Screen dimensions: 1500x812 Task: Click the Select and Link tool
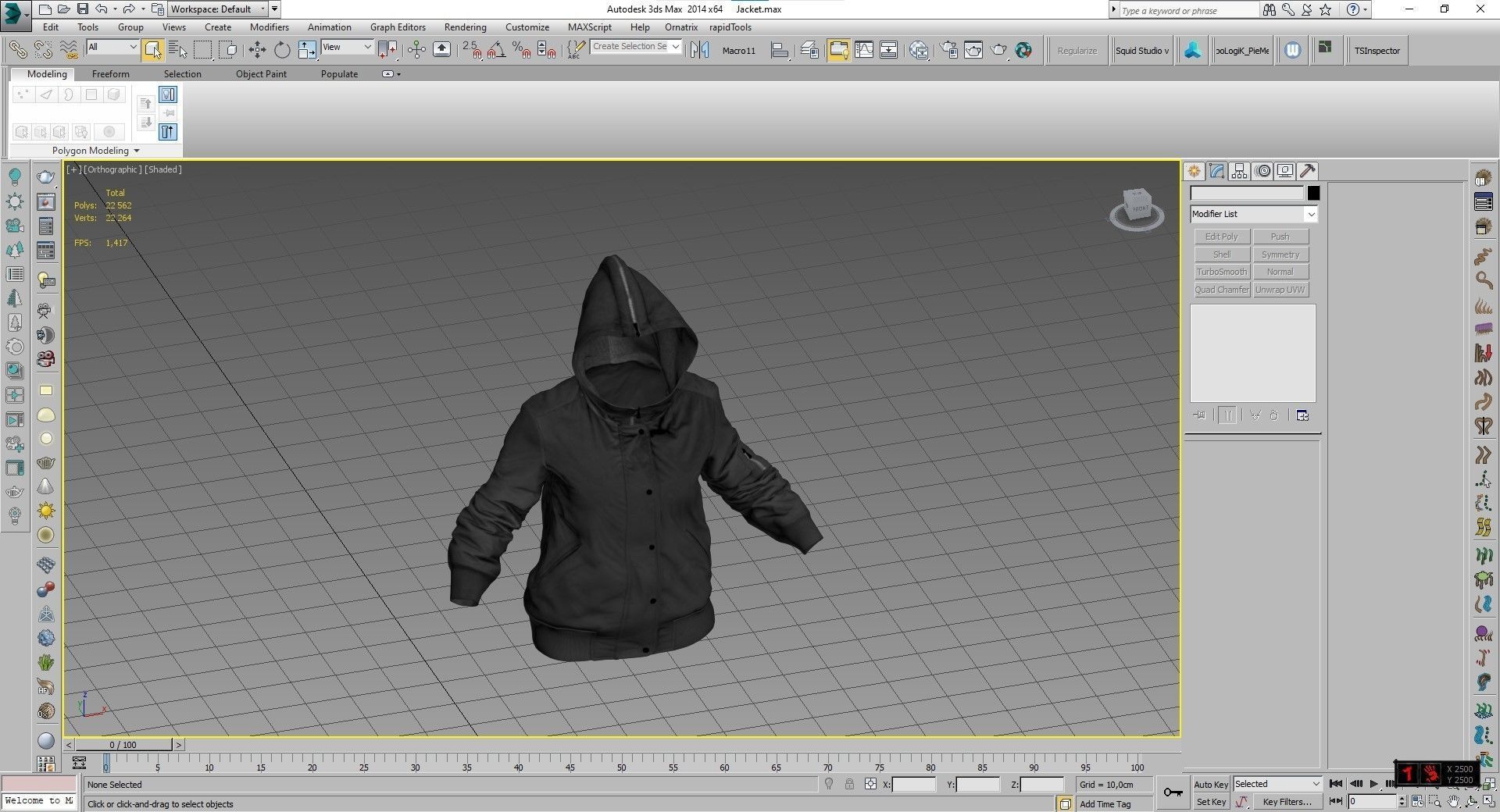[x=18, y=50]
